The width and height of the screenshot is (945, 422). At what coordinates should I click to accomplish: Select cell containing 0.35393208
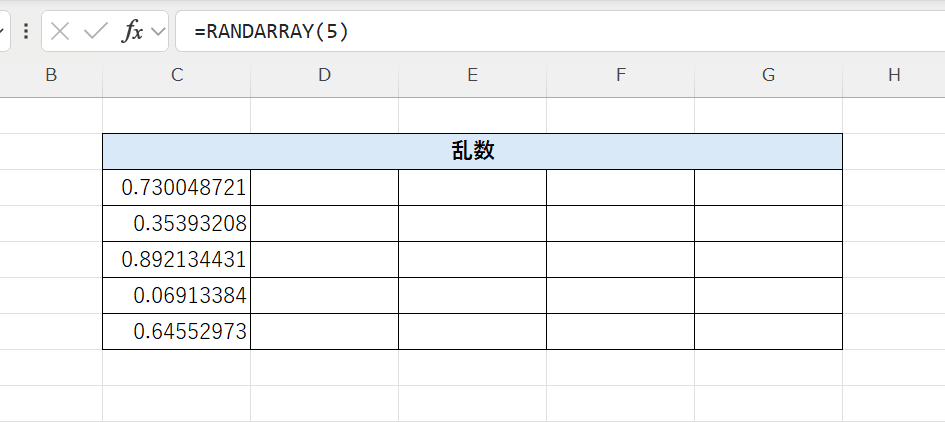[177, 223]
